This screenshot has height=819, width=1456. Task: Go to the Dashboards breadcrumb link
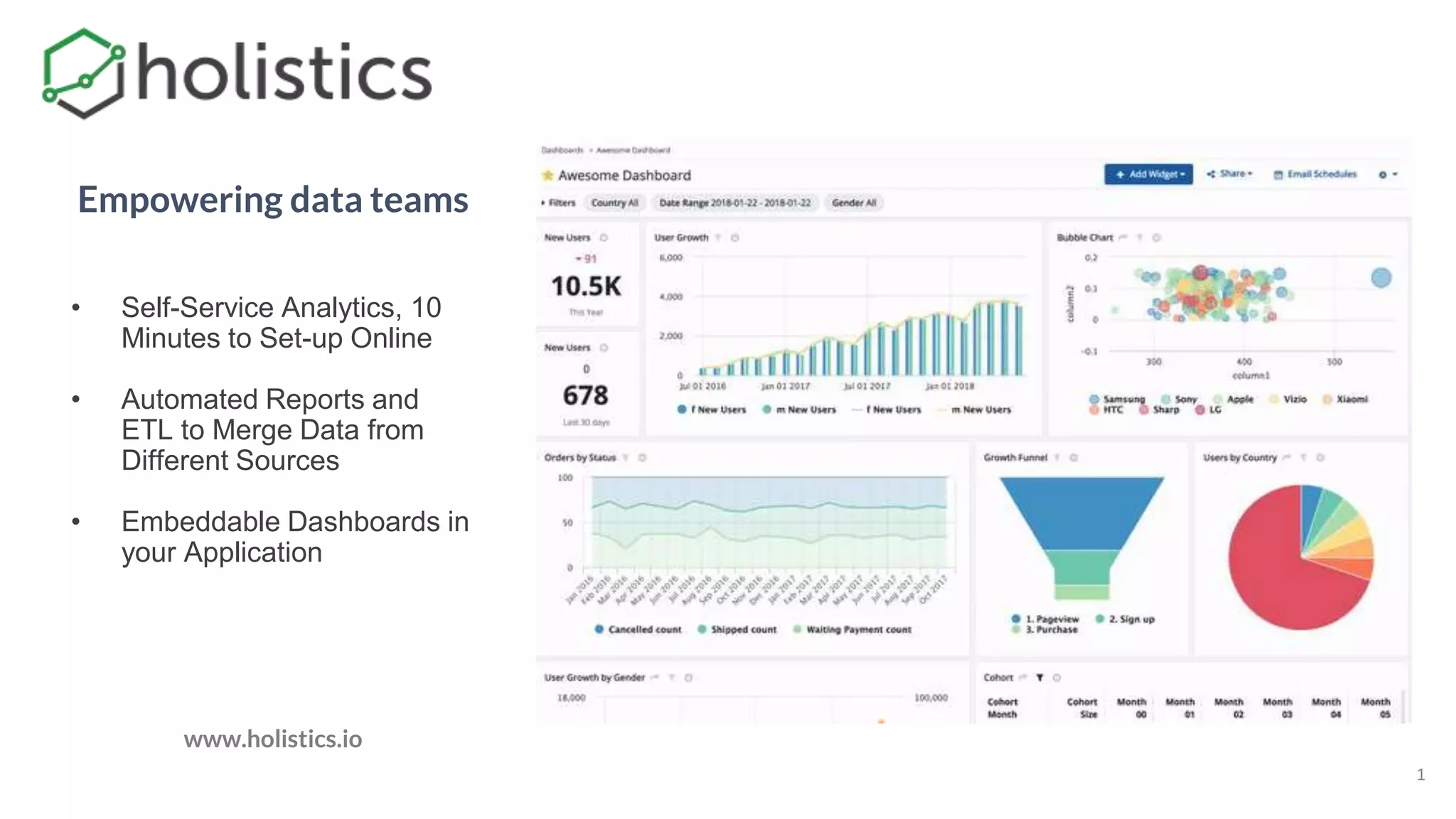562,151
